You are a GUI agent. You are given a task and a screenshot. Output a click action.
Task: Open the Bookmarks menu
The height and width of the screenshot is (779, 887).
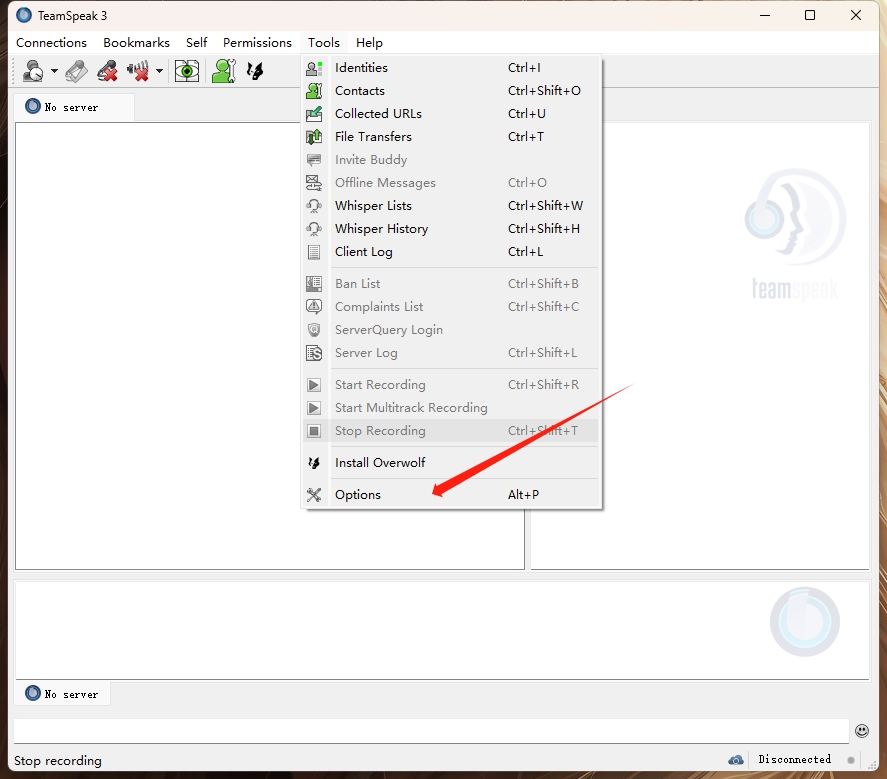(x=136, y=43)
